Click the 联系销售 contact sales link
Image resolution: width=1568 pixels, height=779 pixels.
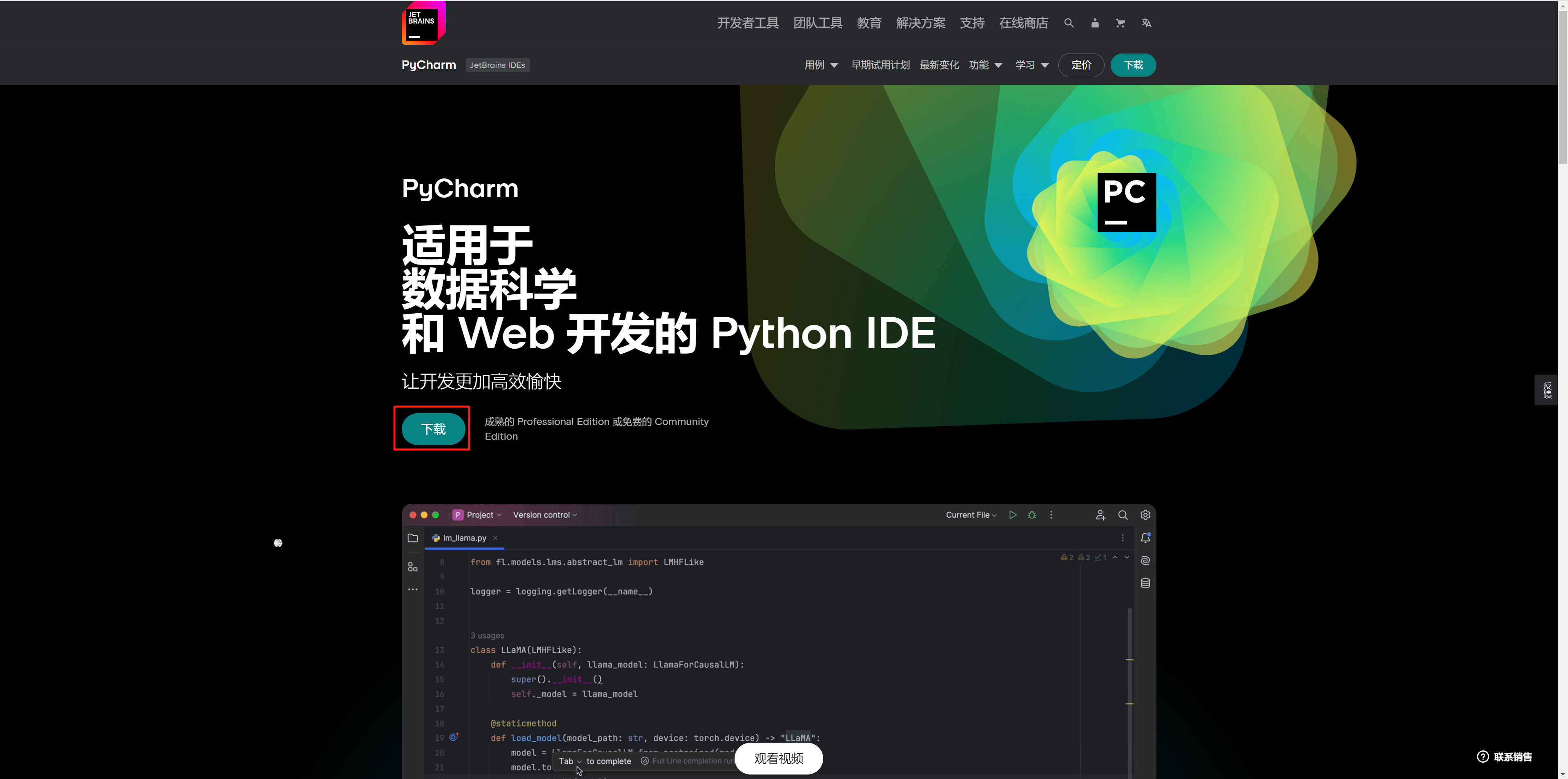[1512, 757]
